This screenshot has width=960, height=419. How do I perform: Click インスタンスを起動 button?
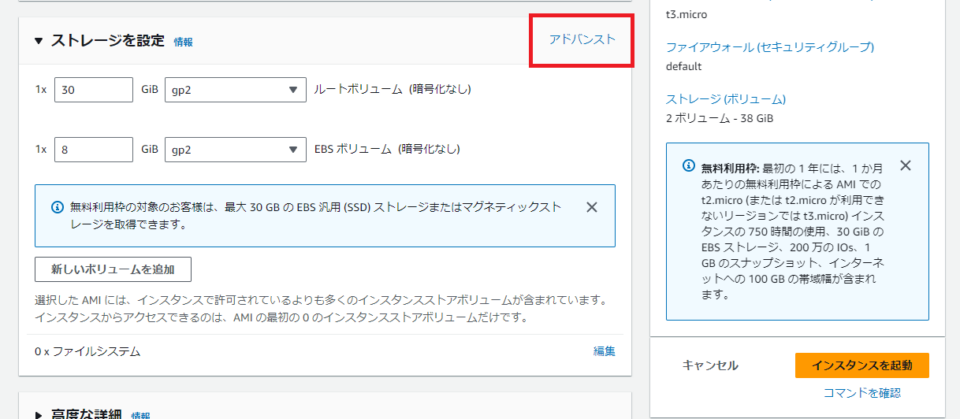click(862, 366)
